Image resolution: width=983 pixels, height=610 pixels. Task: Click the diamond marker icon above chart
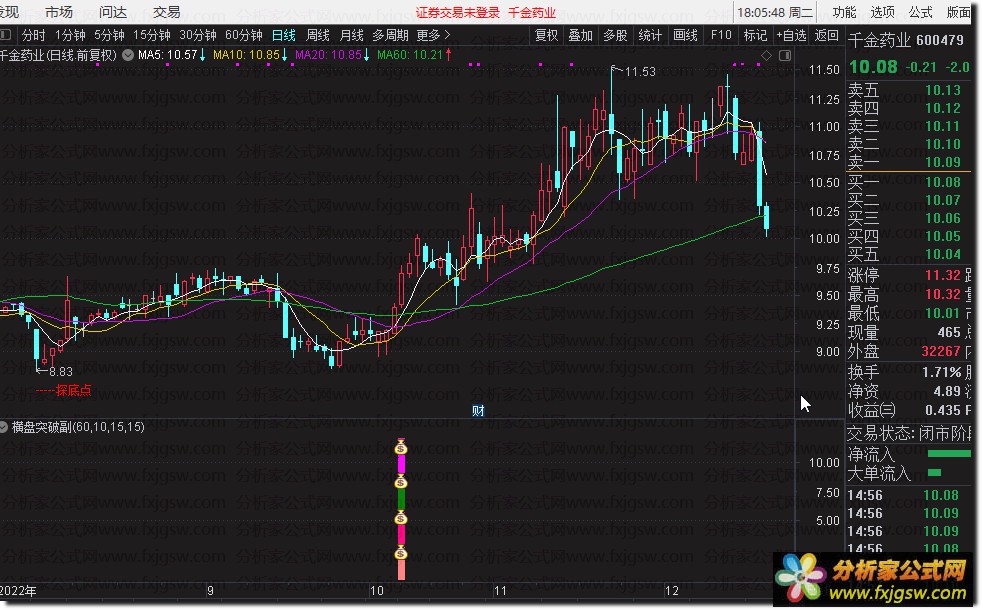pos(766,56)
